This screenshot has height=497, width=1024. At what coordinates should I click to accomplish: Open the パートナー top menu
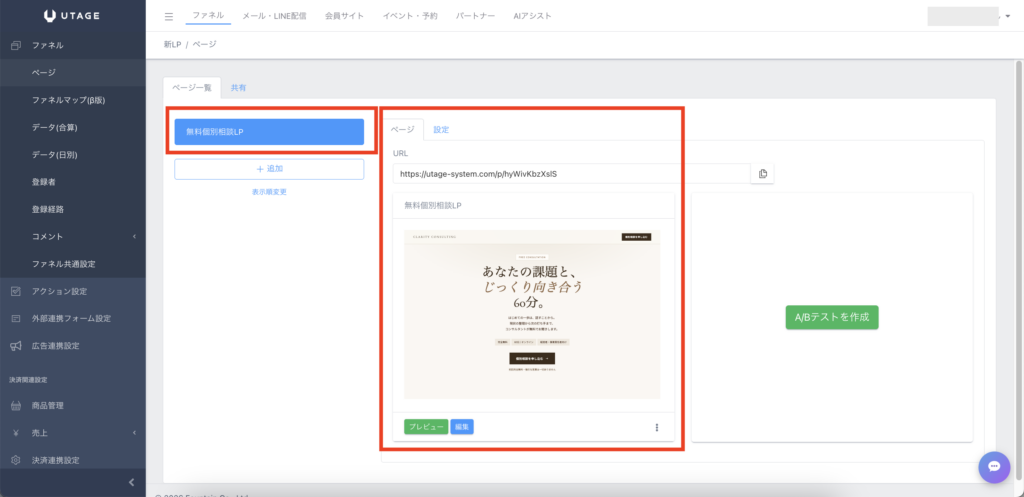(475, 16)
